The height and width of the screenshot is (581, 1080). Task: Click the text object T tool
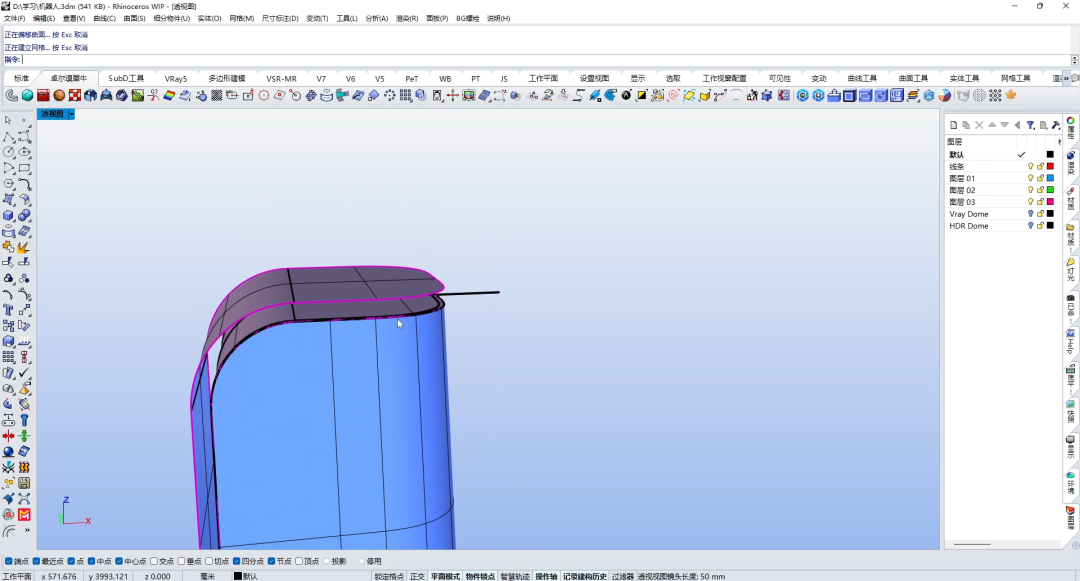8,310
